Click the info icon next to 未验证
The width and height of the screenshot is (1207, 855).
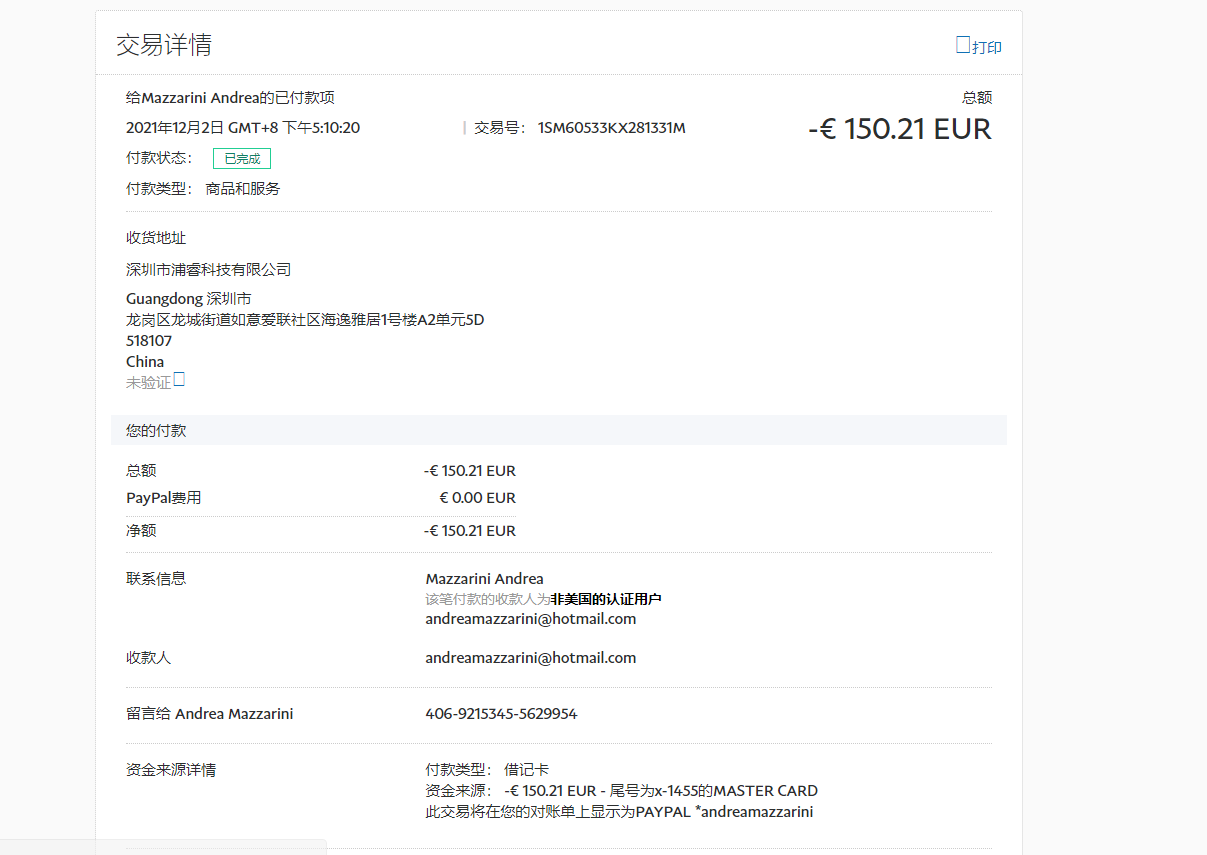[x=179, y=379]
